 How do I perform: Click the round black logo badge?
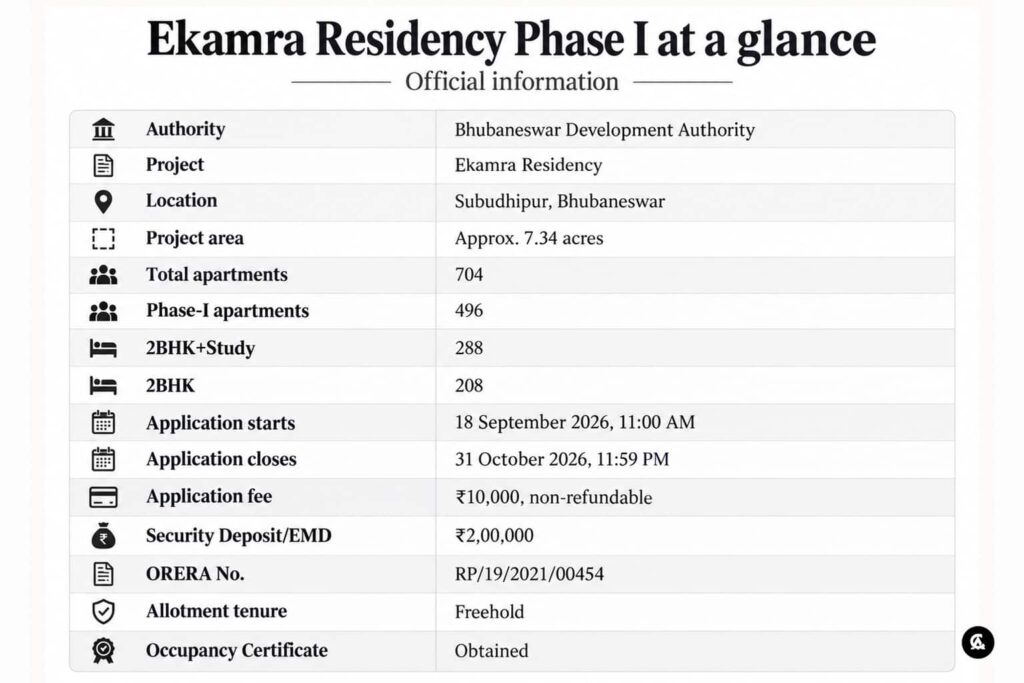(978, 643)
